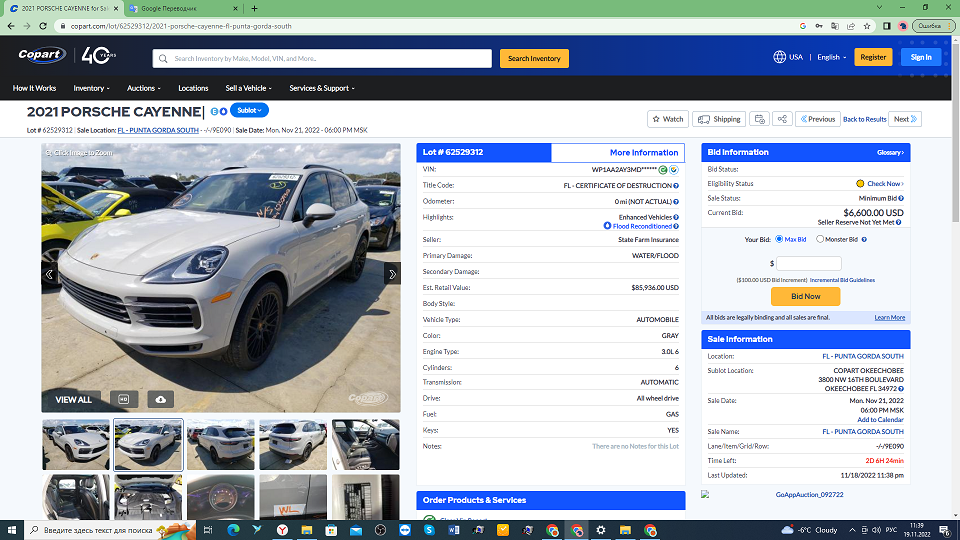The width and height of the screenshot is (960, 540).
Task: Open Enhanced Vehicles help icon
Action: click(676, 217)
